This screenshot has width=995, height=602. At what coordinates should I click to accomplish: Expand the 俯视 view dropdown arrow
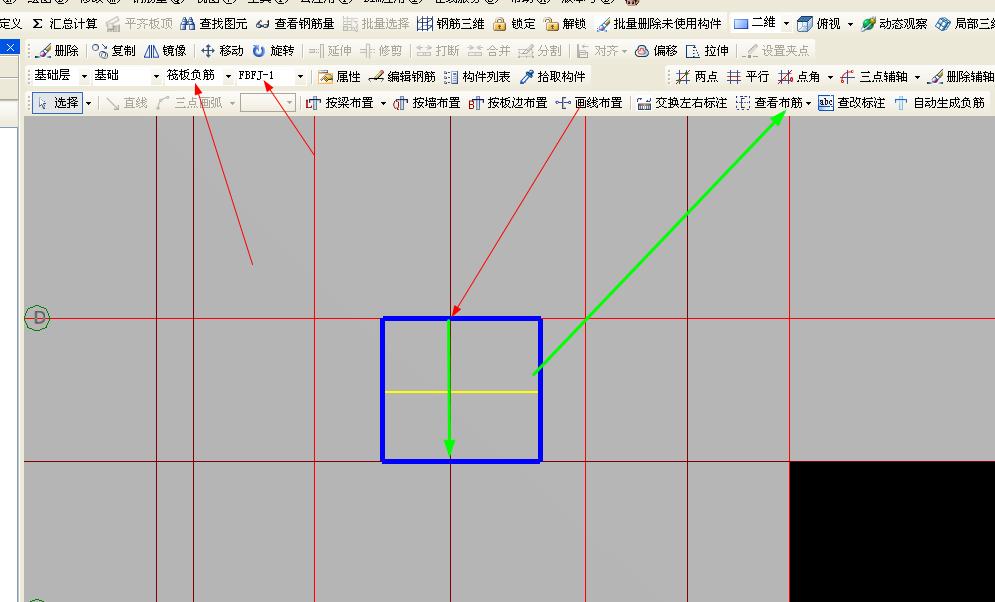point(850,24)
